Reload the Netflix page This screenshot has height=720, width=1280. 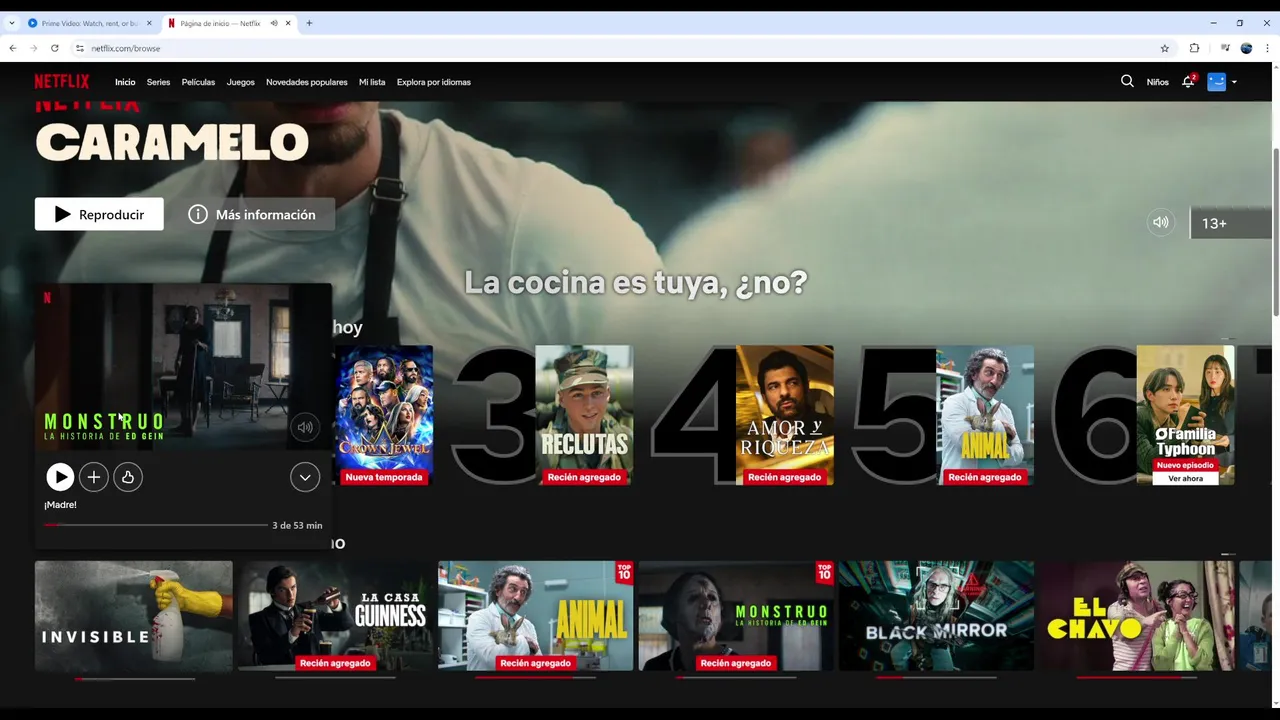(56, 48)
